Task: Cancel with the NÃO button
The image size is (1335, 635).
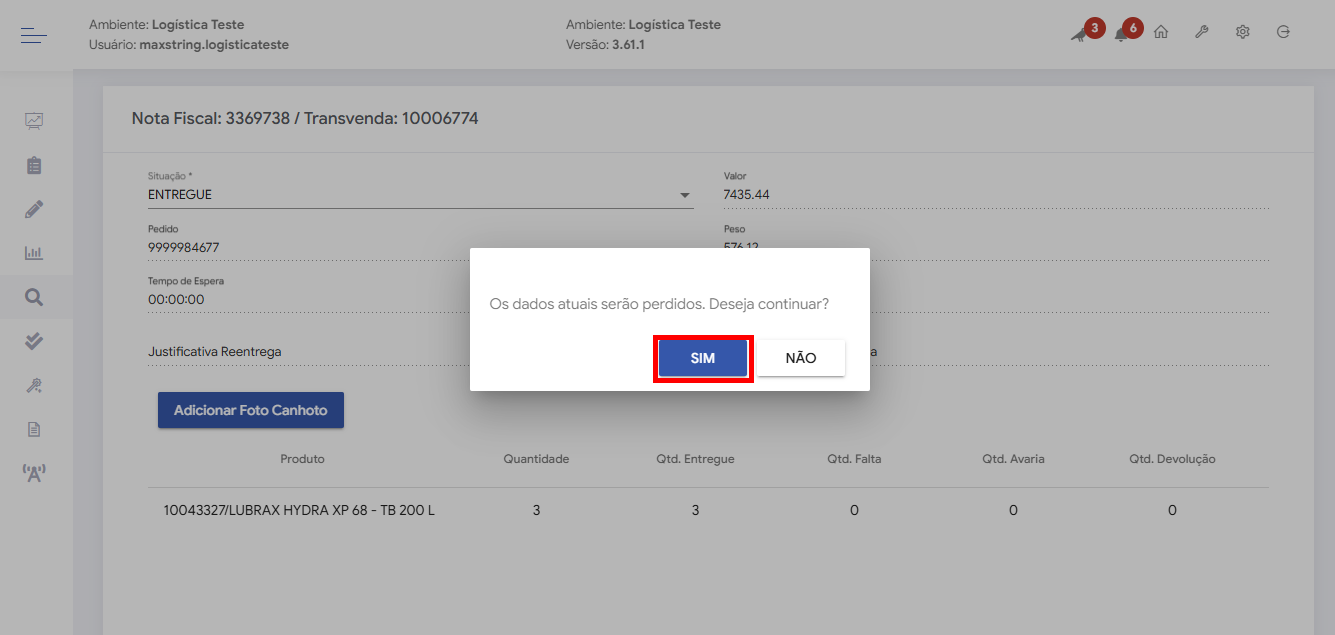Action: (801, 358)
